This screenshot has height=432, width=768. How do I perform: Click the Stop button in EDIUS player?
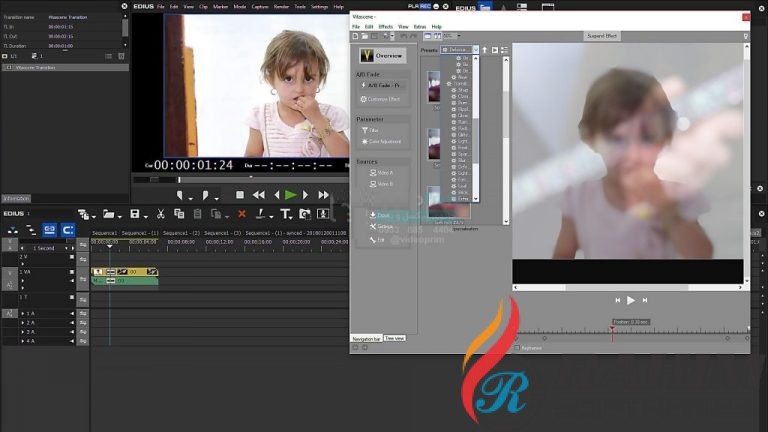(x=240, y=194)
